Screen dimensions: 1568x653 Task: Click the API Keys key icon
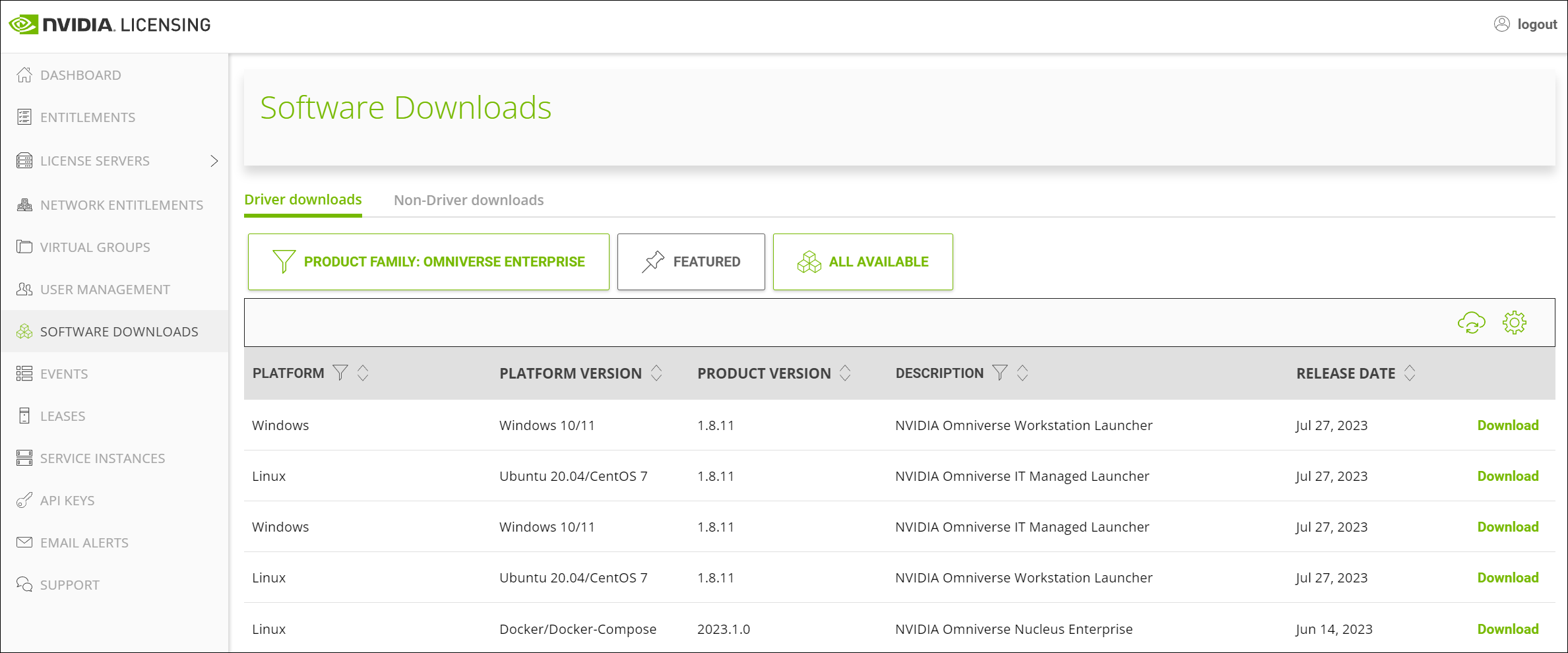click(x=24, y=500)
